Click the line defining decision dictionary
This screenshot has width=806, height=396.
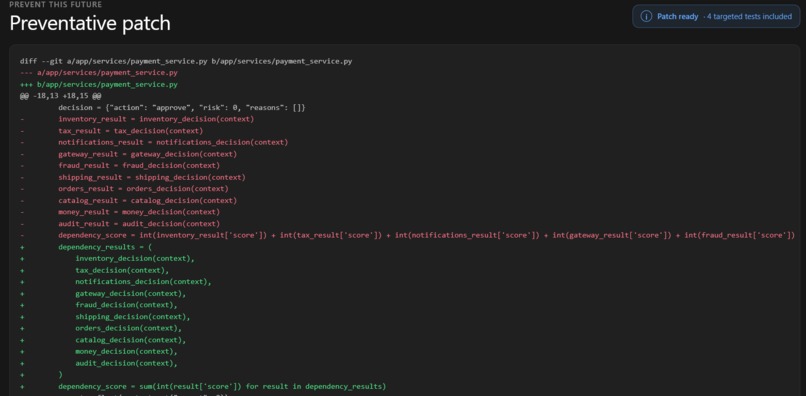point(182,107)
